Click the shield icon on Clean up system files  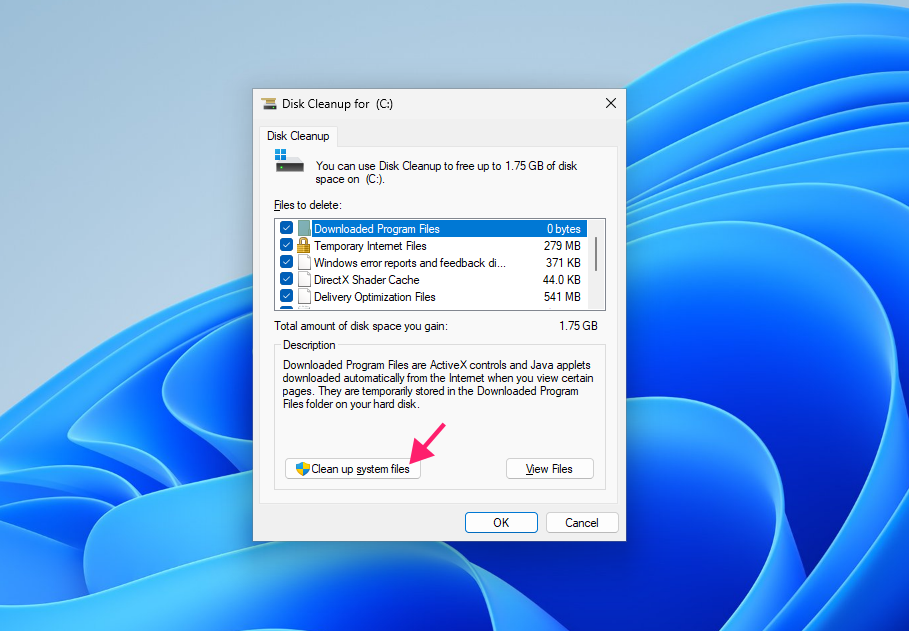(x=303, y=469)
